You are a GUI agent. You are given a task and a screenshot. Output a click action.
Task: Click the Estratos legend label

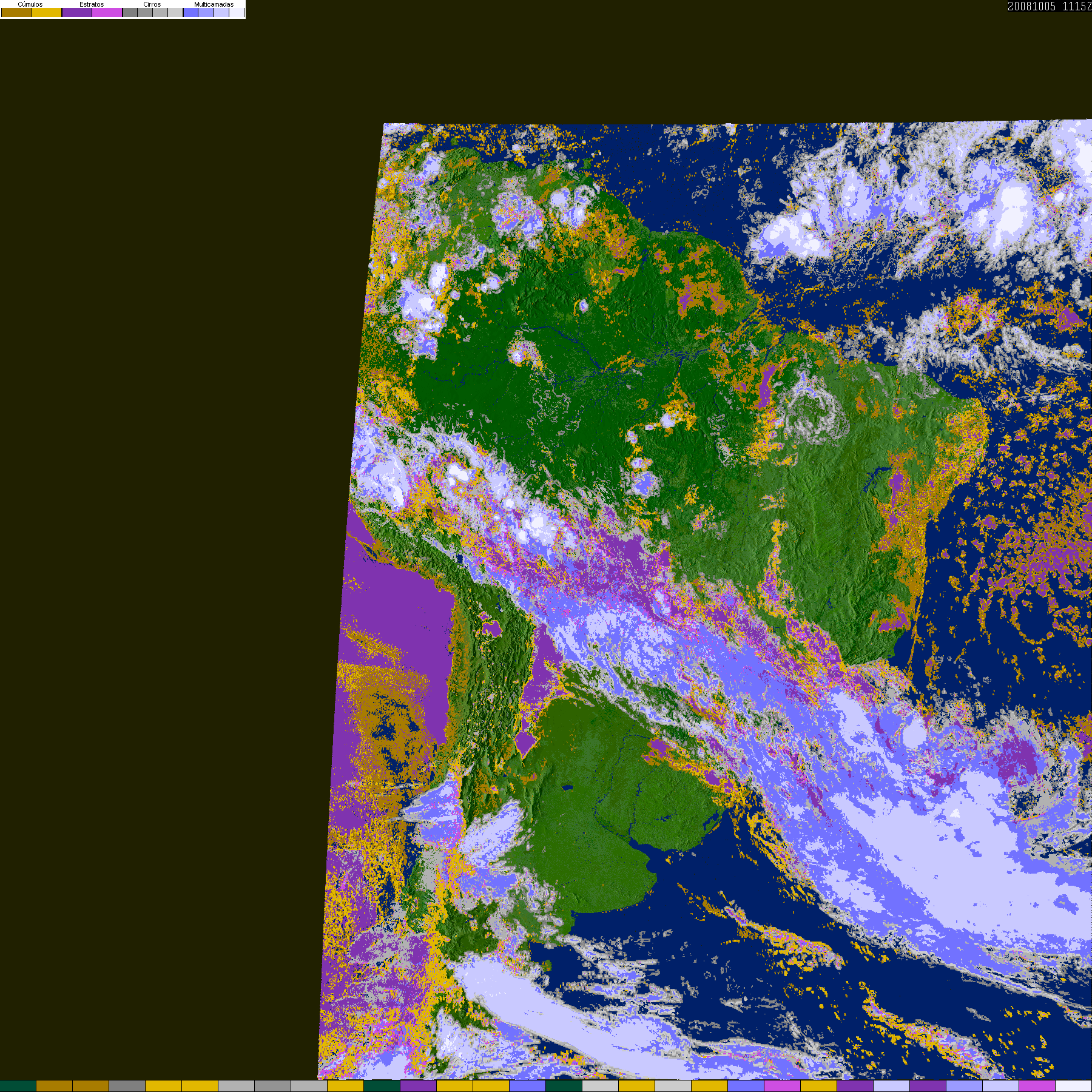92,4
